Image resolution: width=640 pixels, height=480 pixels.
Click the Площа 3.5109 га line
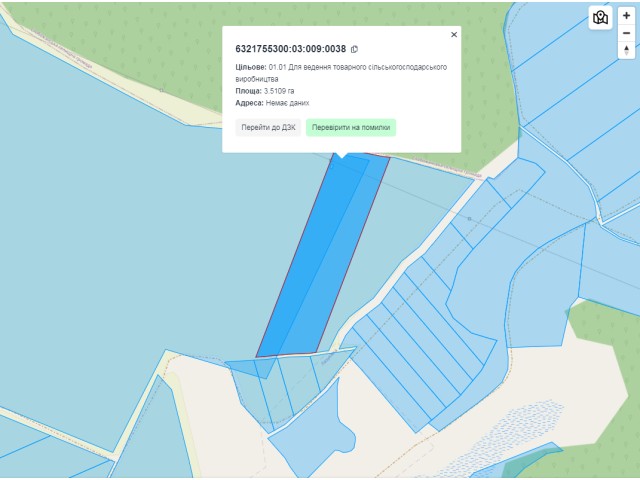click(264, 91)
